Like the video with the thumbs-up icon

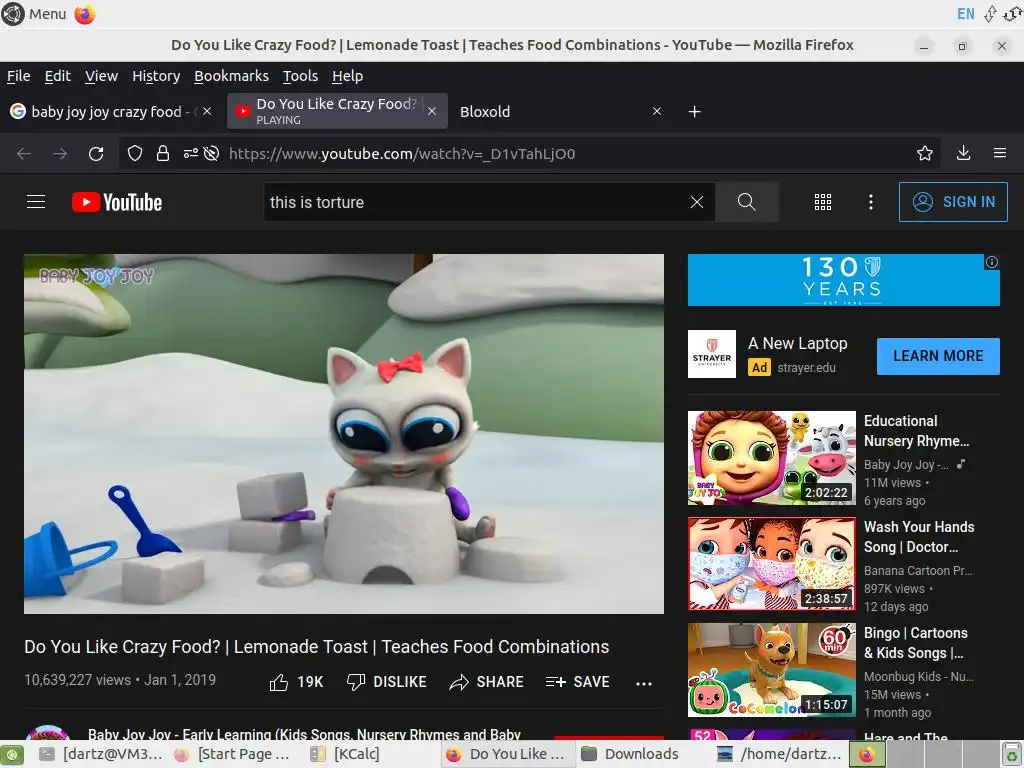tap(279, 682)
